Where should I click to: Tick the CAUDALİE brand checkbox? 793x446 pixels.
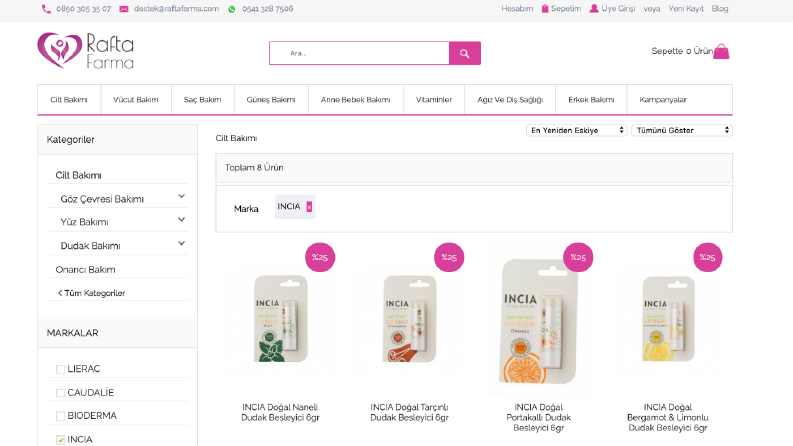(60, 393)
